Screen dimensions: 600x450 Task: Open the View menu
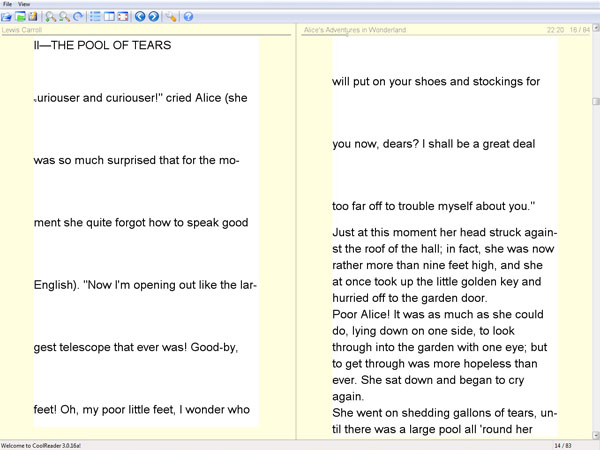pyautogui.click(x=24, y=4)
